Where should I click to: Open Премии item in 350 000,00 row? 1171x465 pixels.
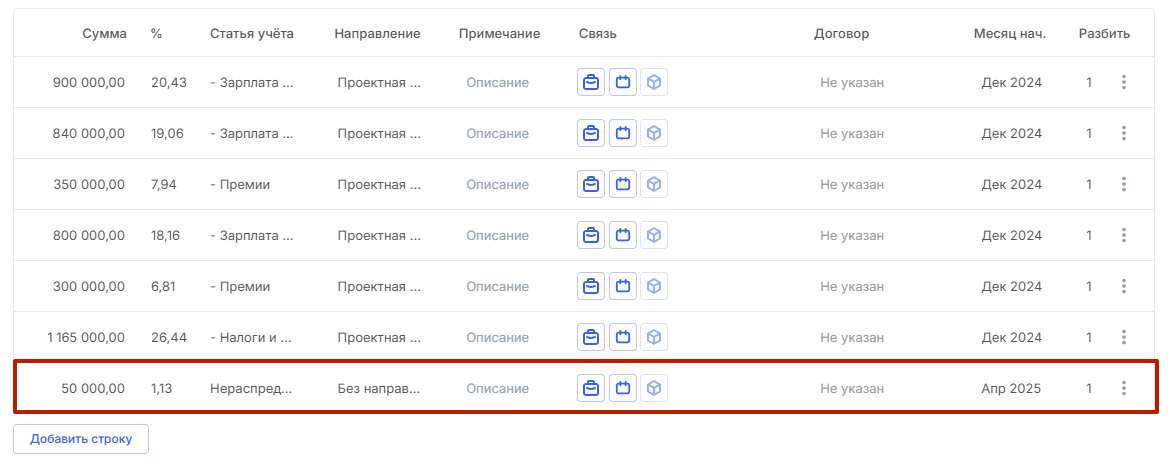(x=240, y=184)
